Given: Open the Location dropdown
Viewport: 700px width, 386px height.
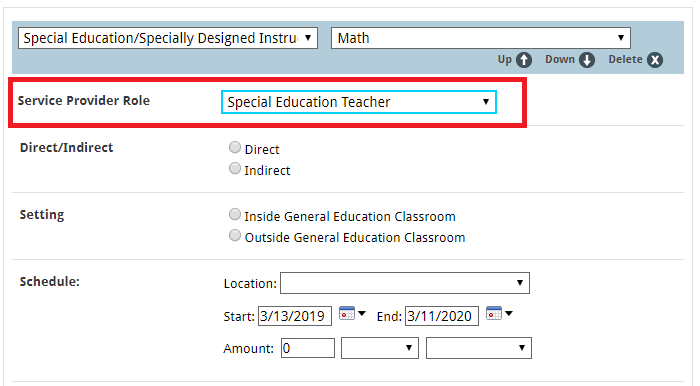Looking at the screenshot, I should coord(405,283).
